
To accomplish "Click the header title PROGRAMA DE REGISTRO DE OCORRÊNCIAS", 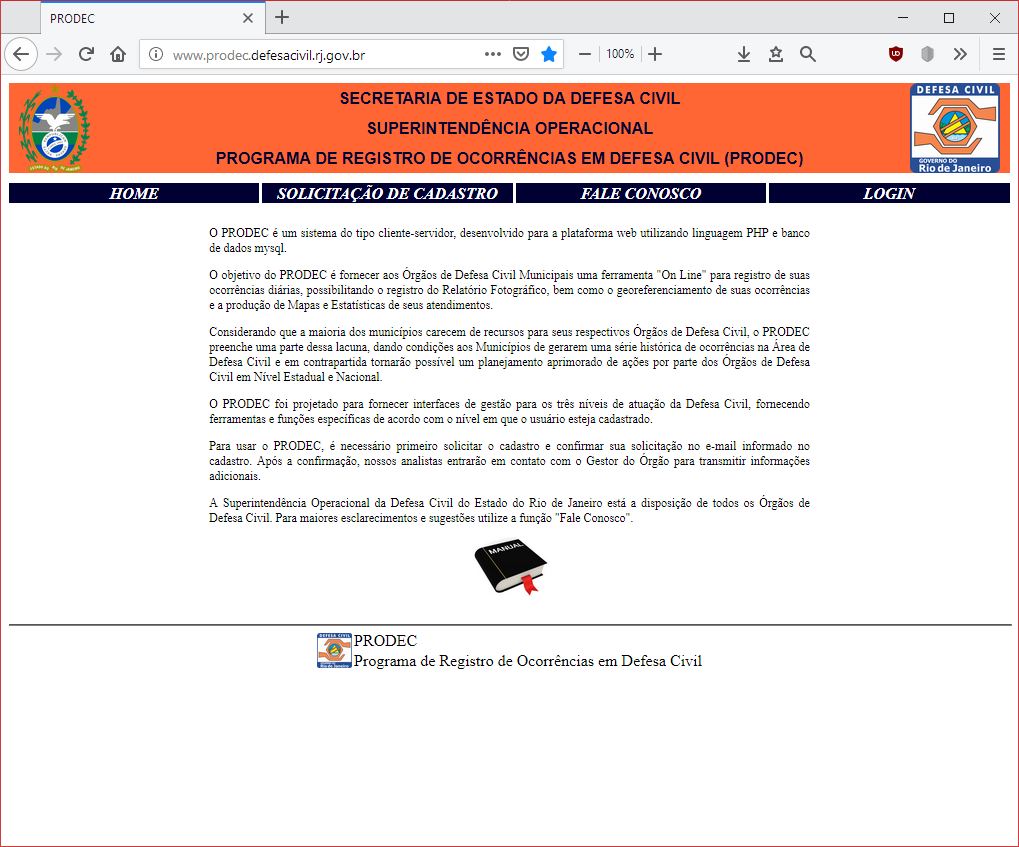I will [510, 159].
